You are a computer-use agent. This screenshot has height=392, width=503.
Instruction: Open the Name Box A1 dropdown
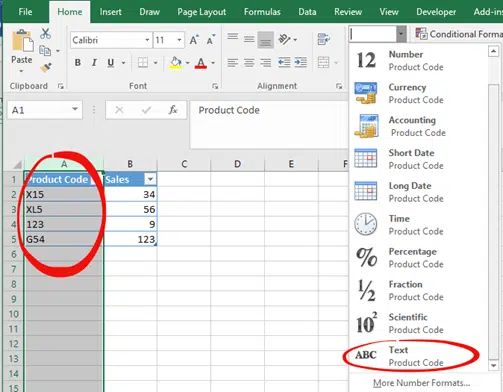point(75,109)
